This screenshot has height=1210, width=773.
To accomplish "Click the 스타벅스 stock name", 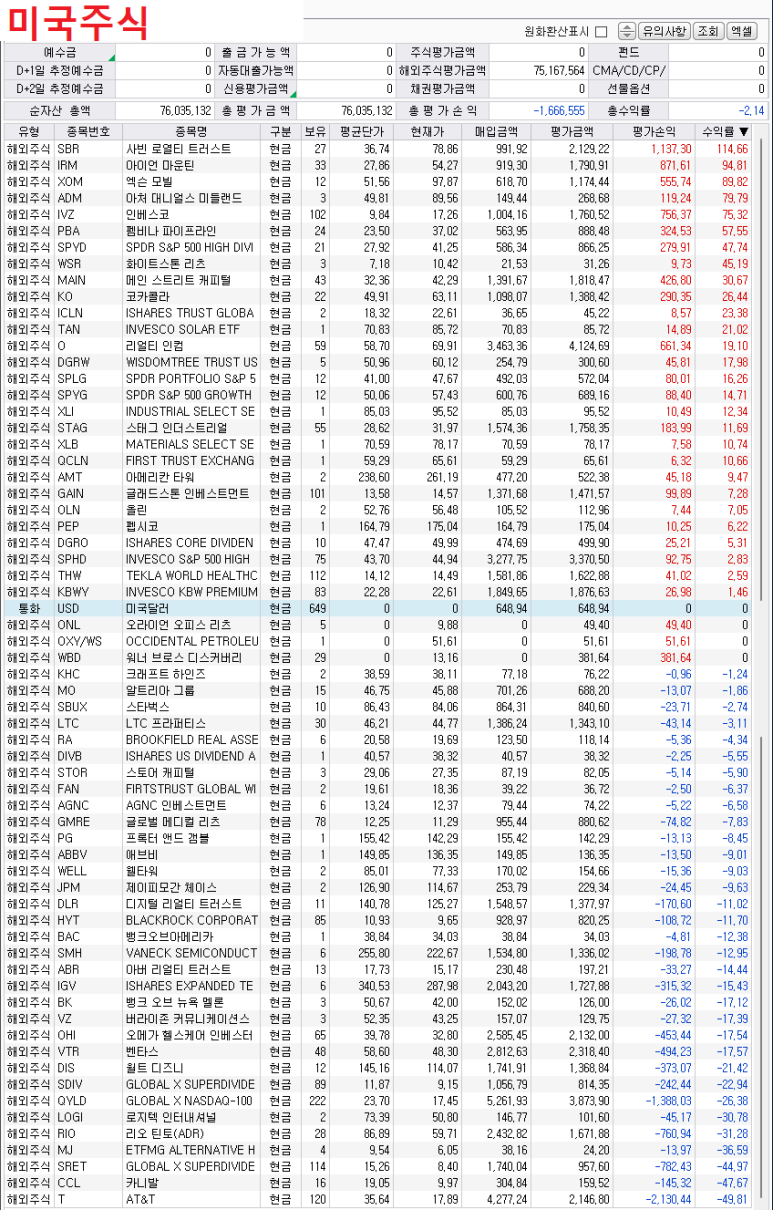I will click(x=147, y=707).
